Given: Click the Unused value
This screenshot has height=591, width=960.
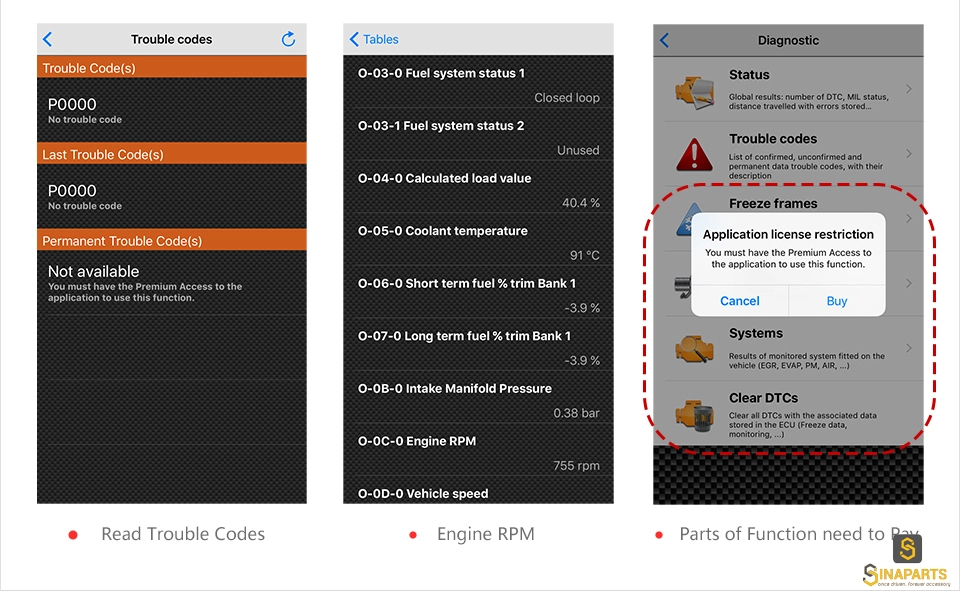Looking at the screenshot, I should pyautogui.click(x=578, y=151).
